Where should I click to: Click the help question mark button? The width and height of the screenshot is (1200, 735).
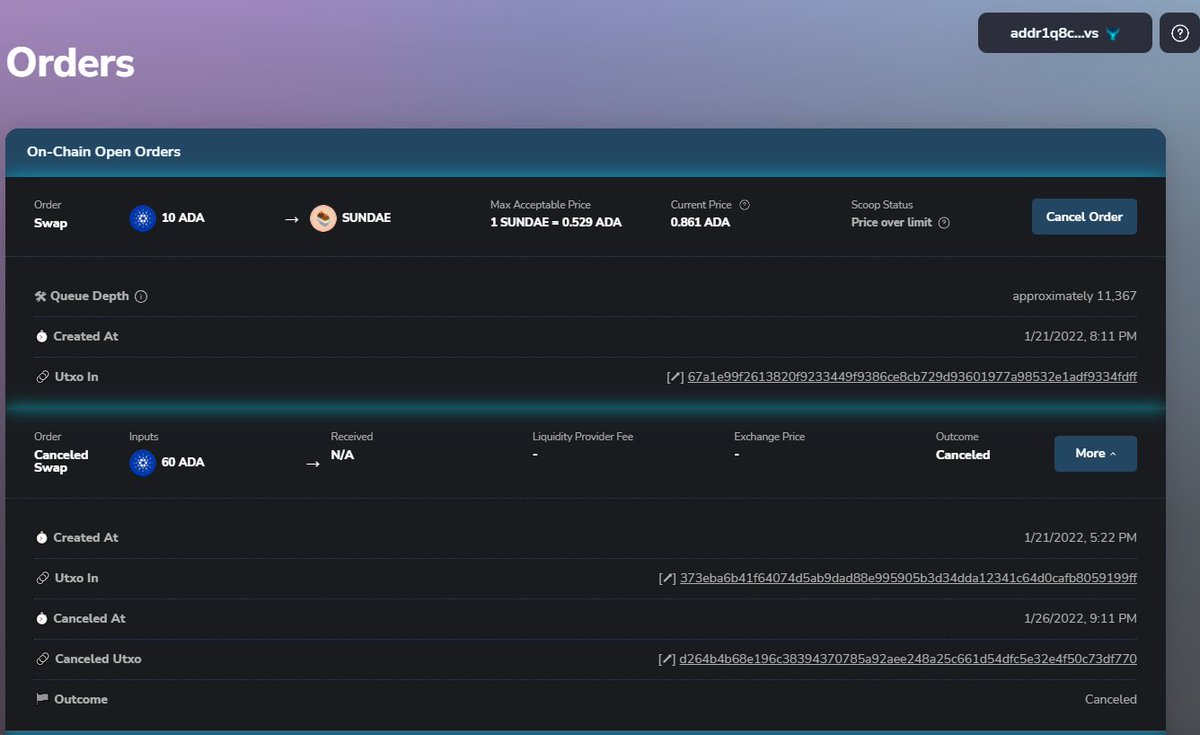coord(1179,33)
